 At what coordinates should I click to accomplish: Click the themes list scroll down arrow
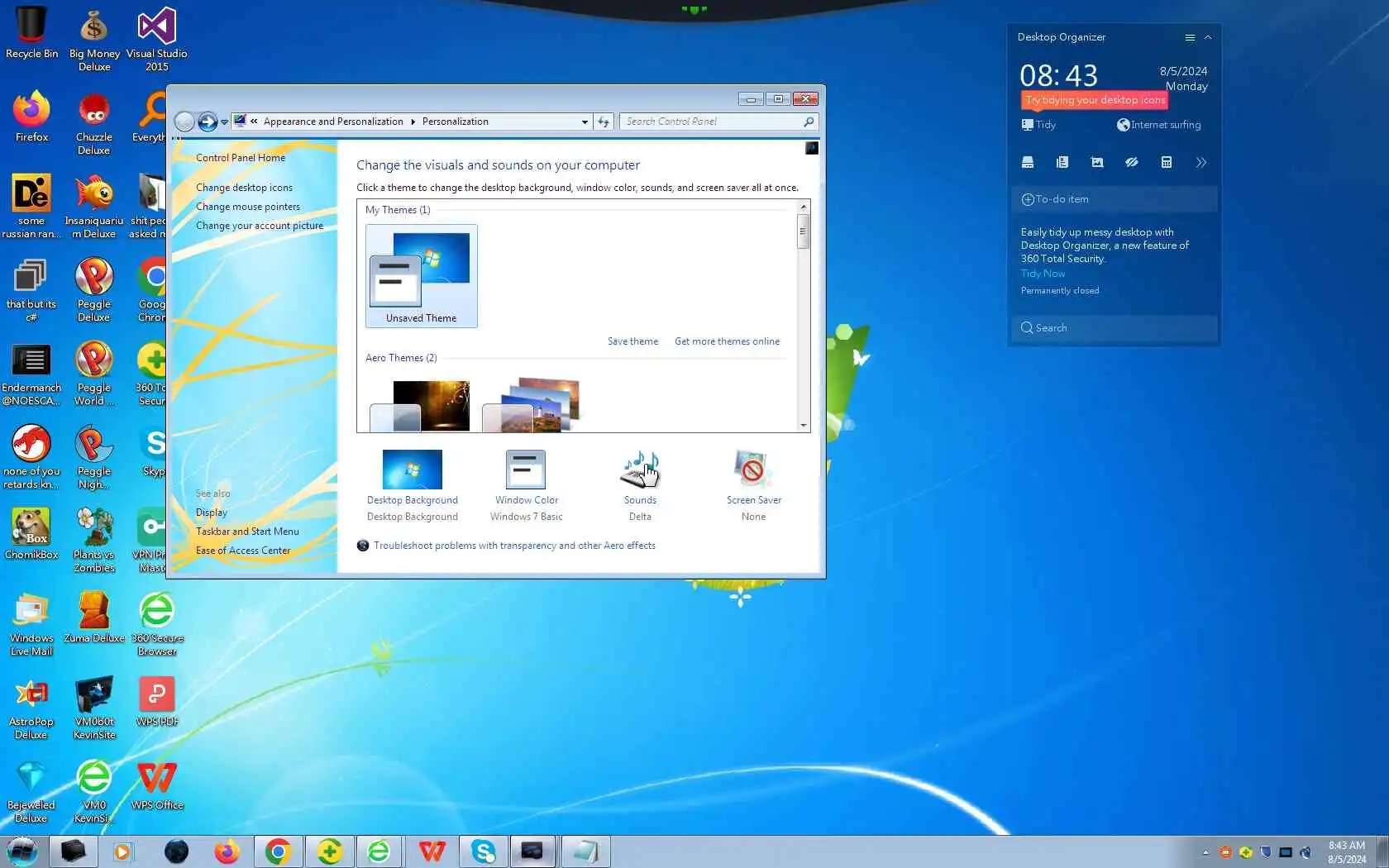click(804, 426)
